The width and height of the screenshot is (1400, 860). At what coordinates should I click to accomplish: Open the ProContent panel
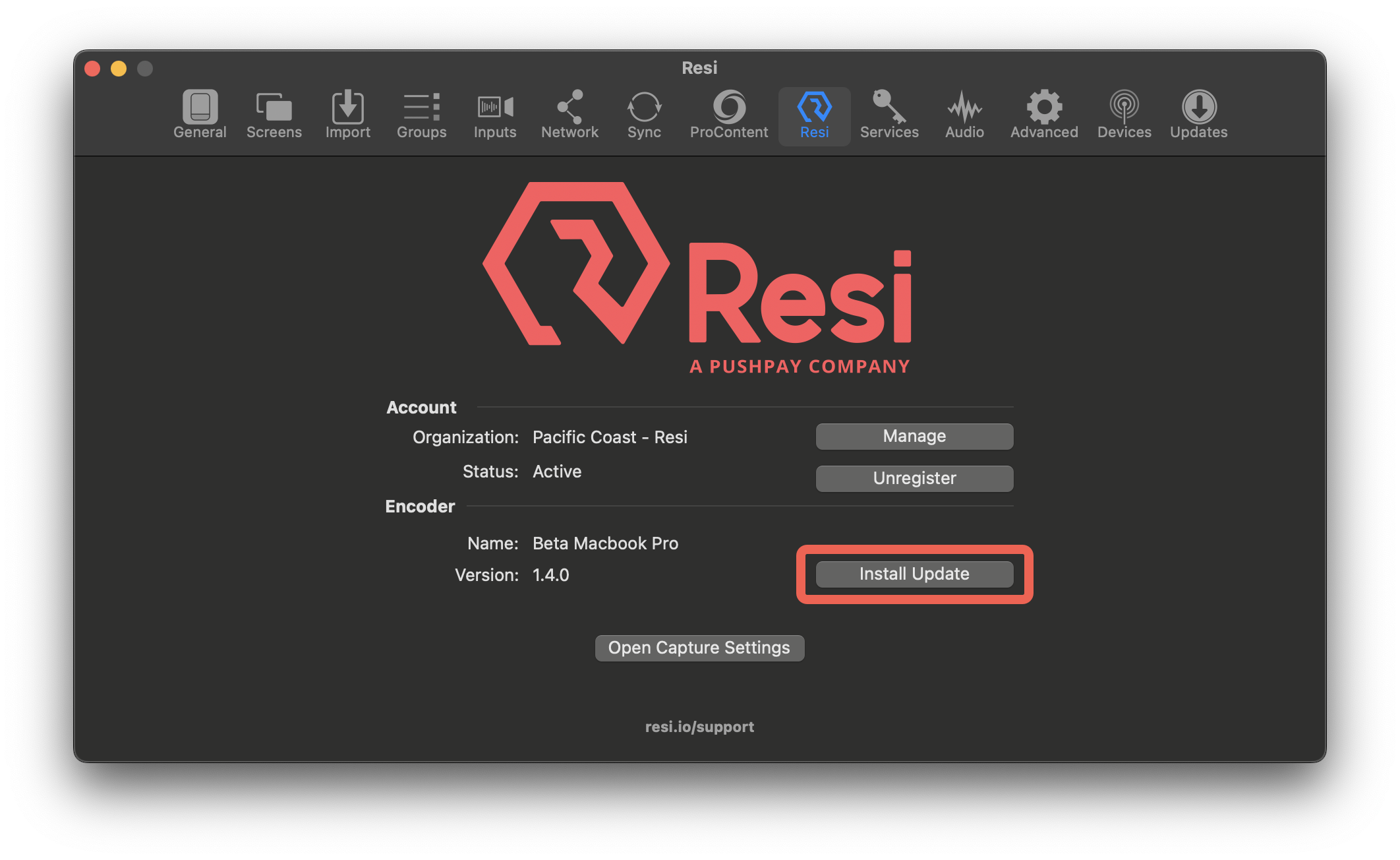728,113
